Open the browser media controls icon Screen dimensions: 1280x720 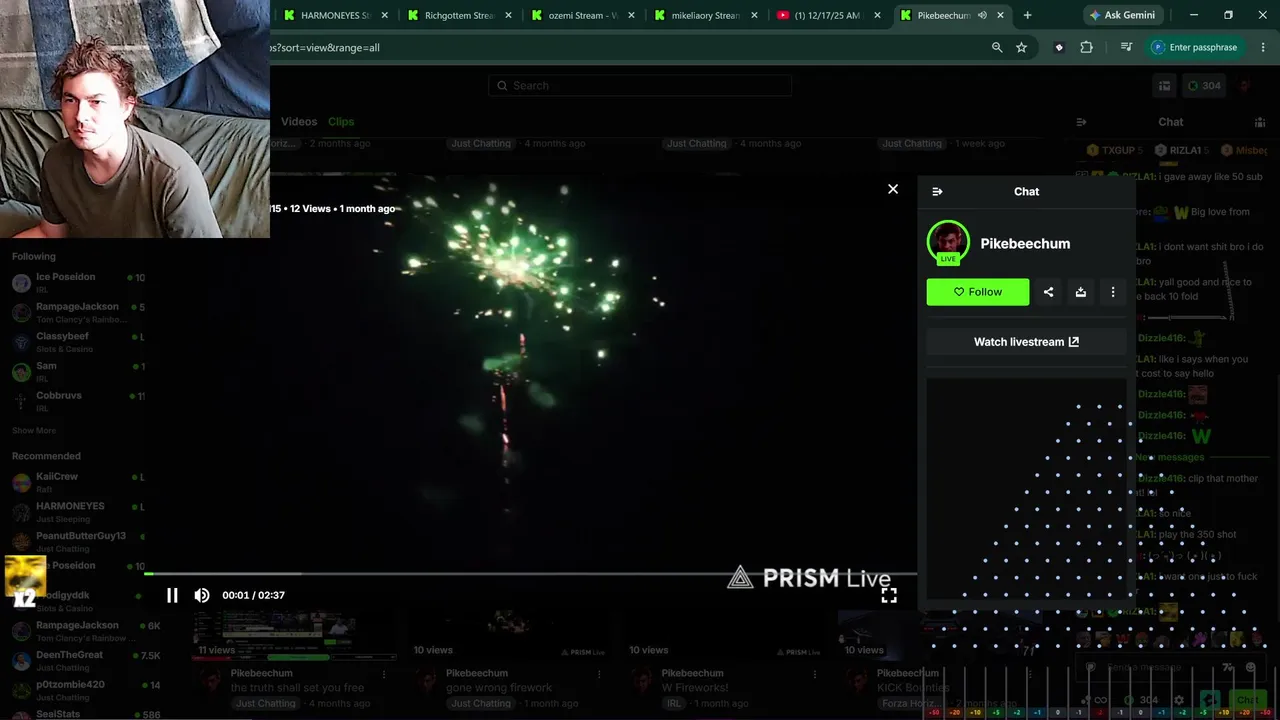tap(1126, 47)
